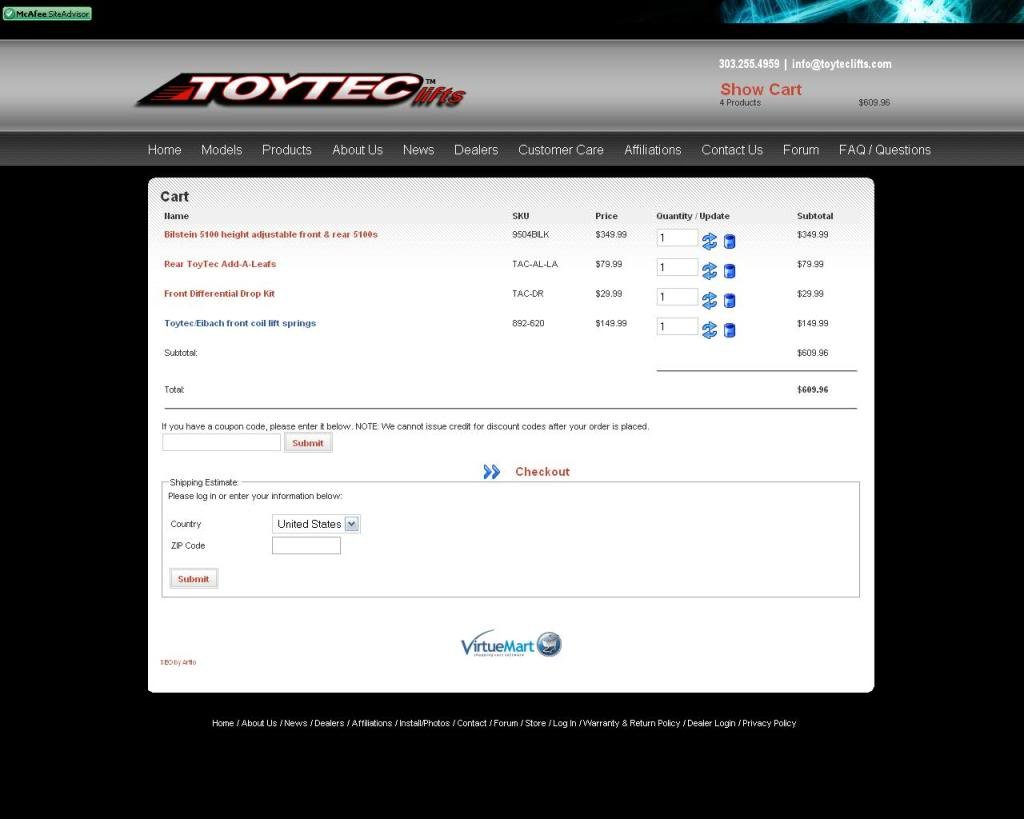Click the bold Total amount $609.96

click(x=812, y=389)
